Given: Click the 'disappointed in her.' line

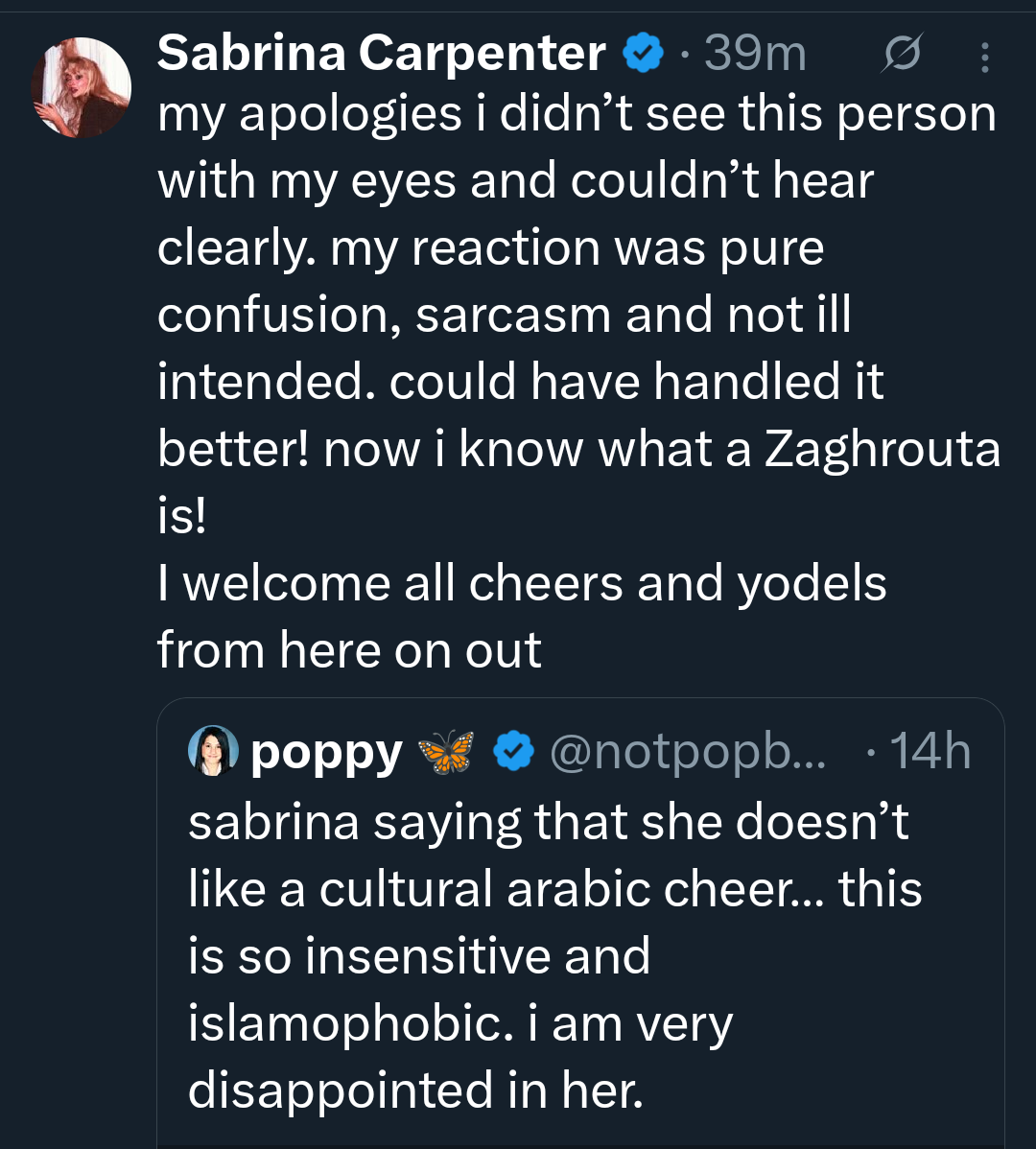Looking at the screenshot, I should [x=415, y=1091].
